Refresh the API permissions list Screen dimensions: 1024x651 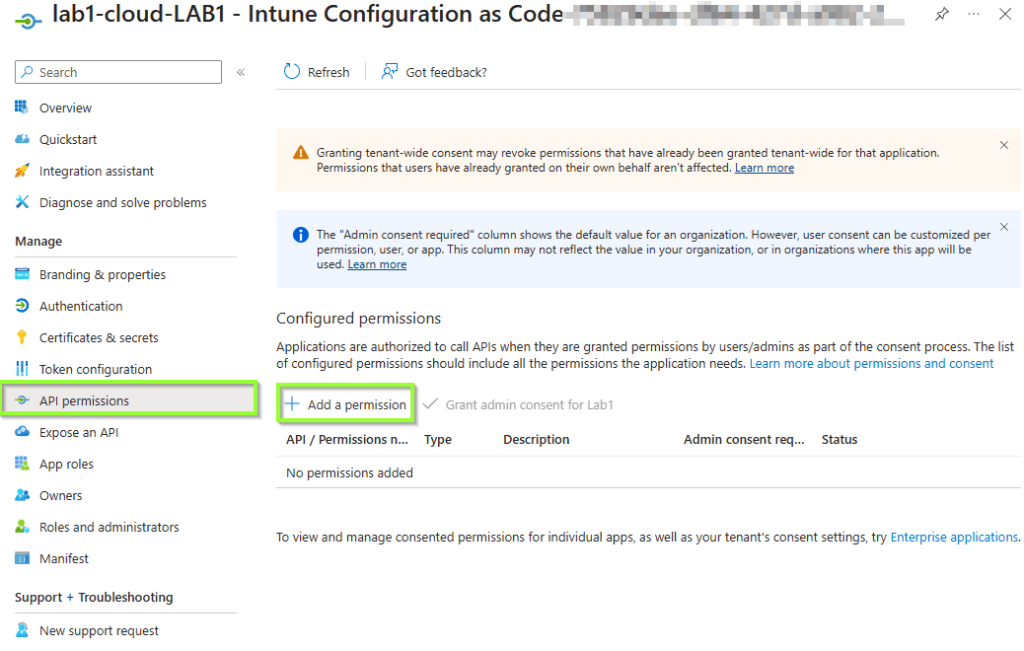click(x=317, y=72)
